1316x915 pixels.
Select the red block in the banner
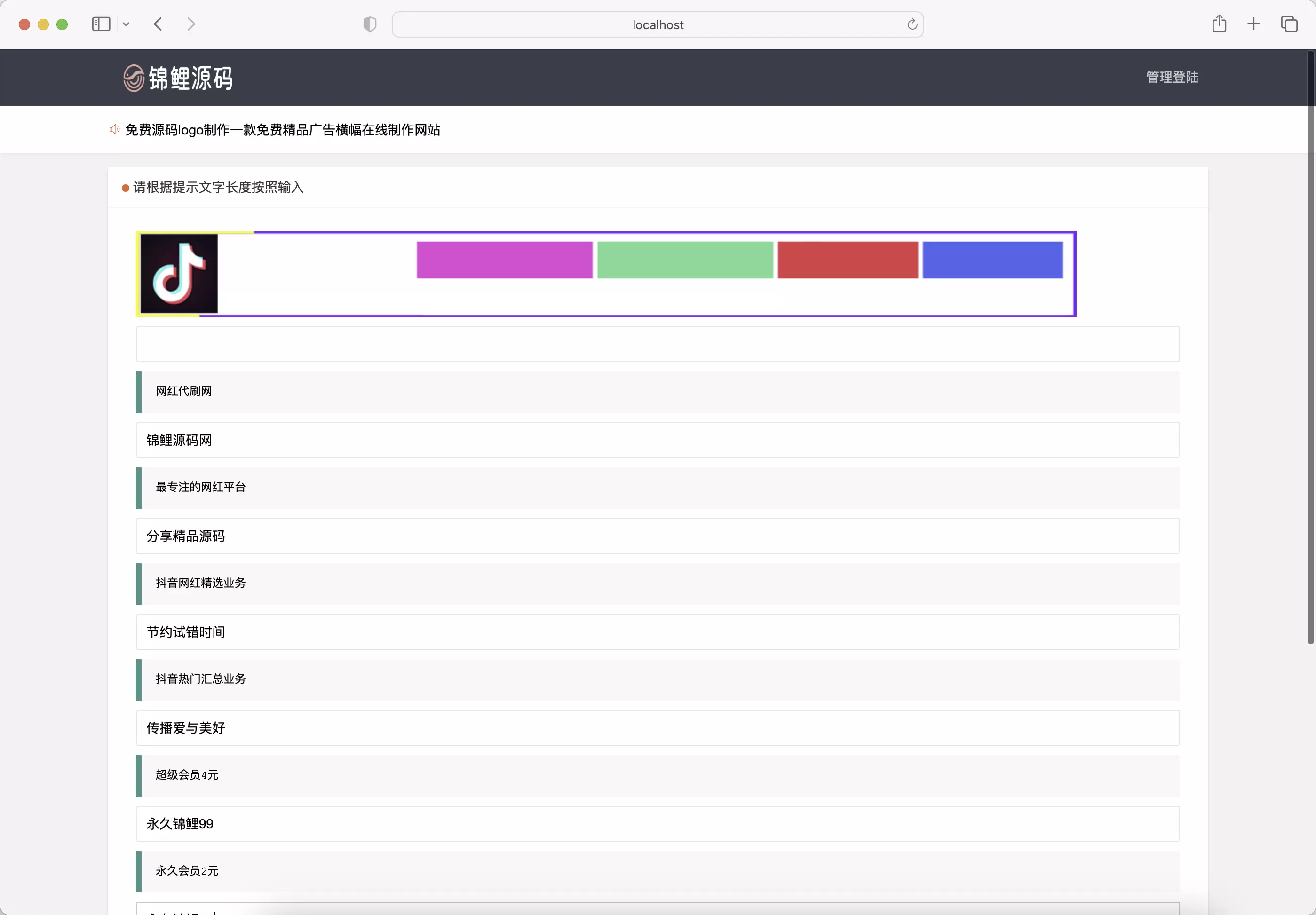click(848, 260)
